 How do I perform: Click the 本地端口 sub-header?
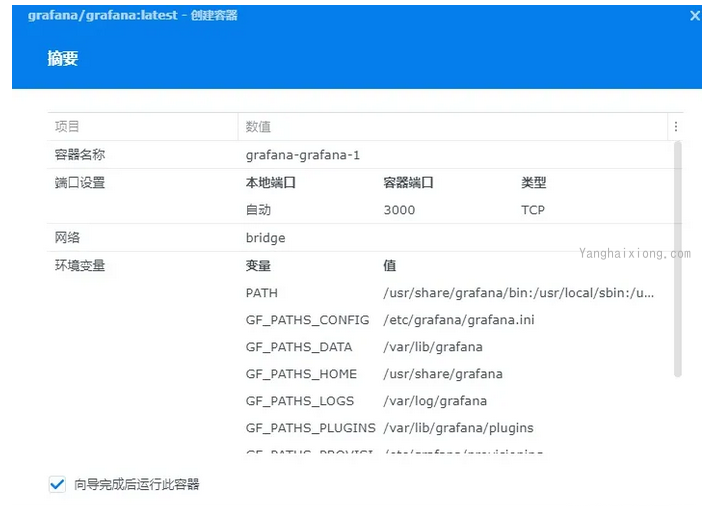click(271, 183)
